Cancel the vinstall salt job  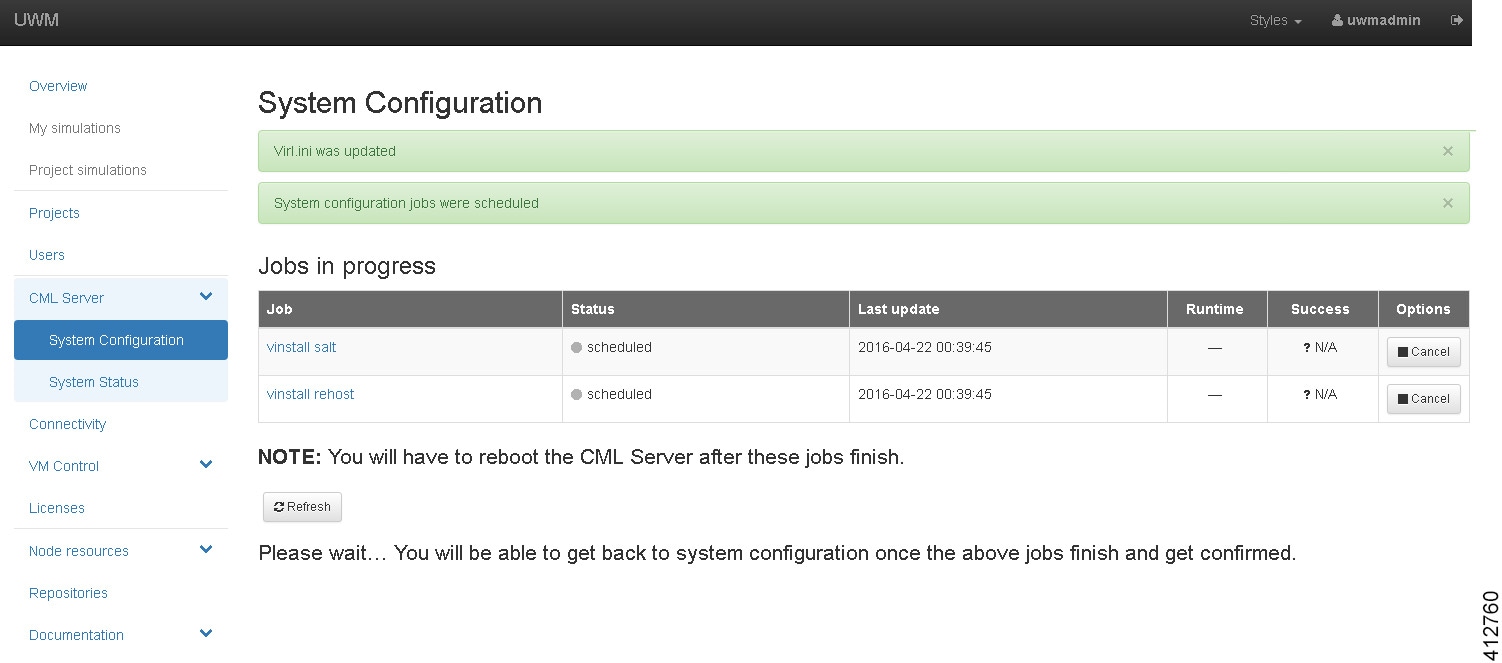[1423, 352]
